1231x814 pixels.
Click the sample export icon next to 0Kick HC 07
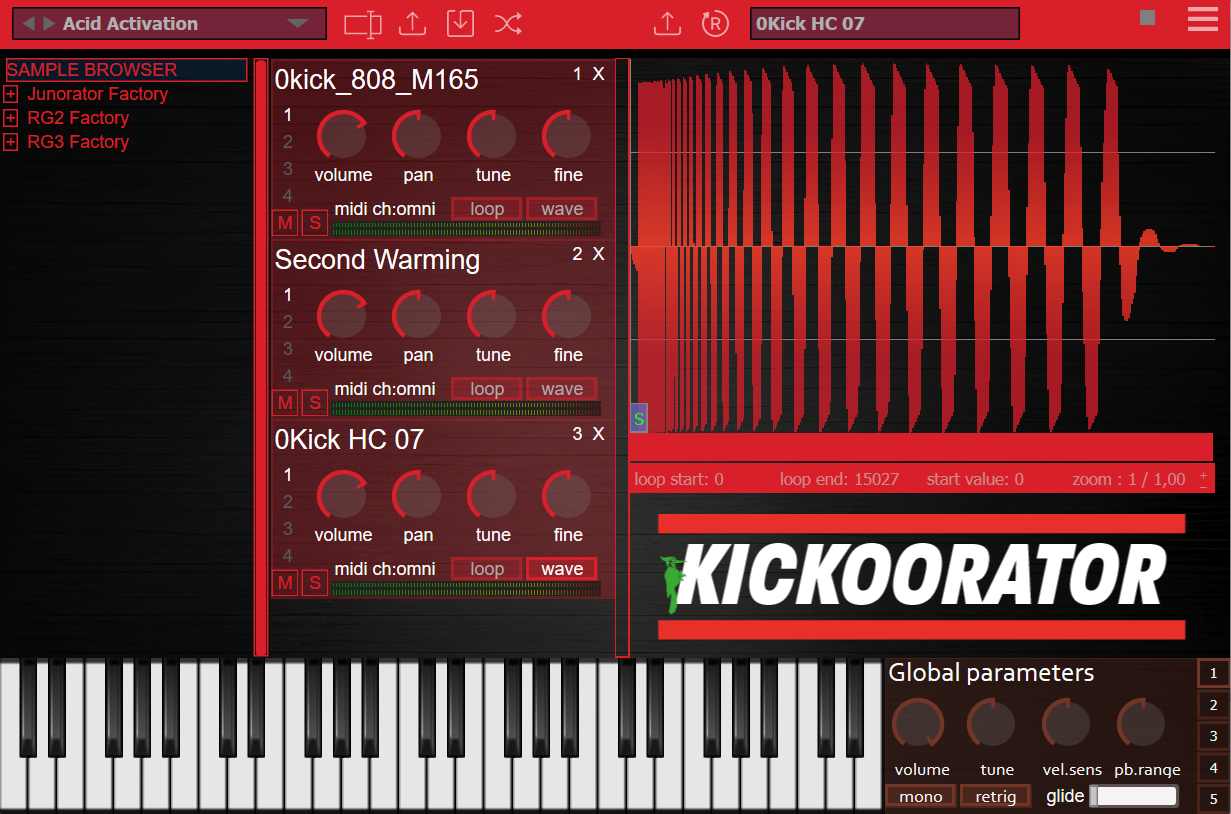pos(669,24)
